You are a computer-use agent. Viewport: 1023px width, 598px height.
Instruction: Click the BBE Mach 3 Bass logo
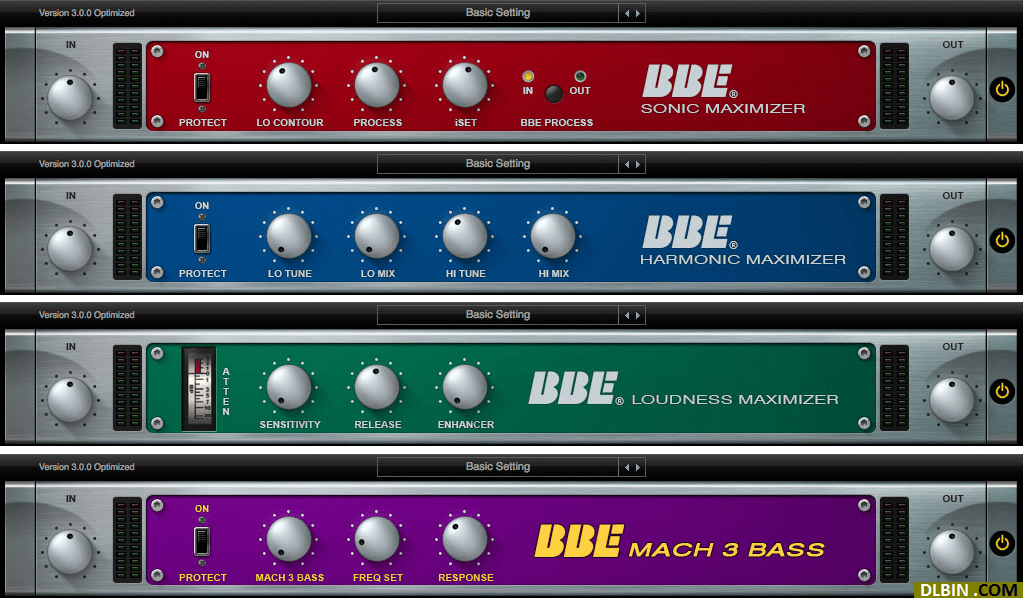click(x=679, y=541)
